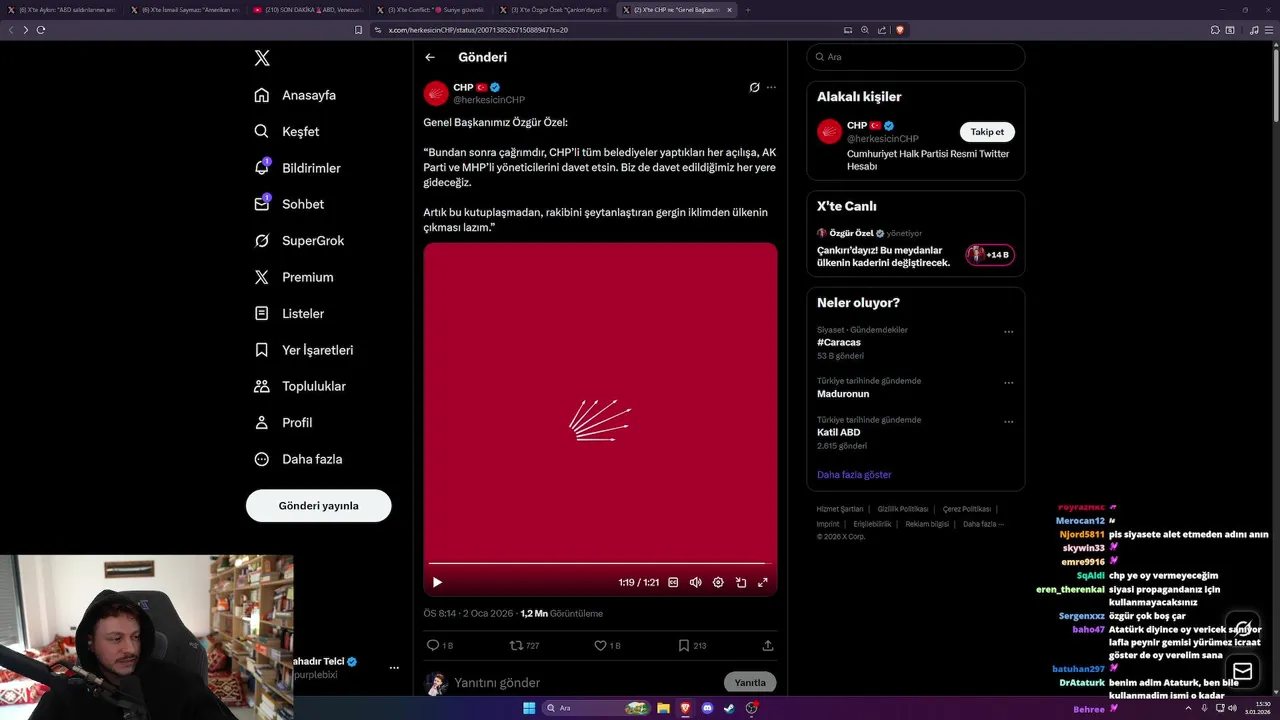Enable picture-in-picture for the video

tap(741, 582)
